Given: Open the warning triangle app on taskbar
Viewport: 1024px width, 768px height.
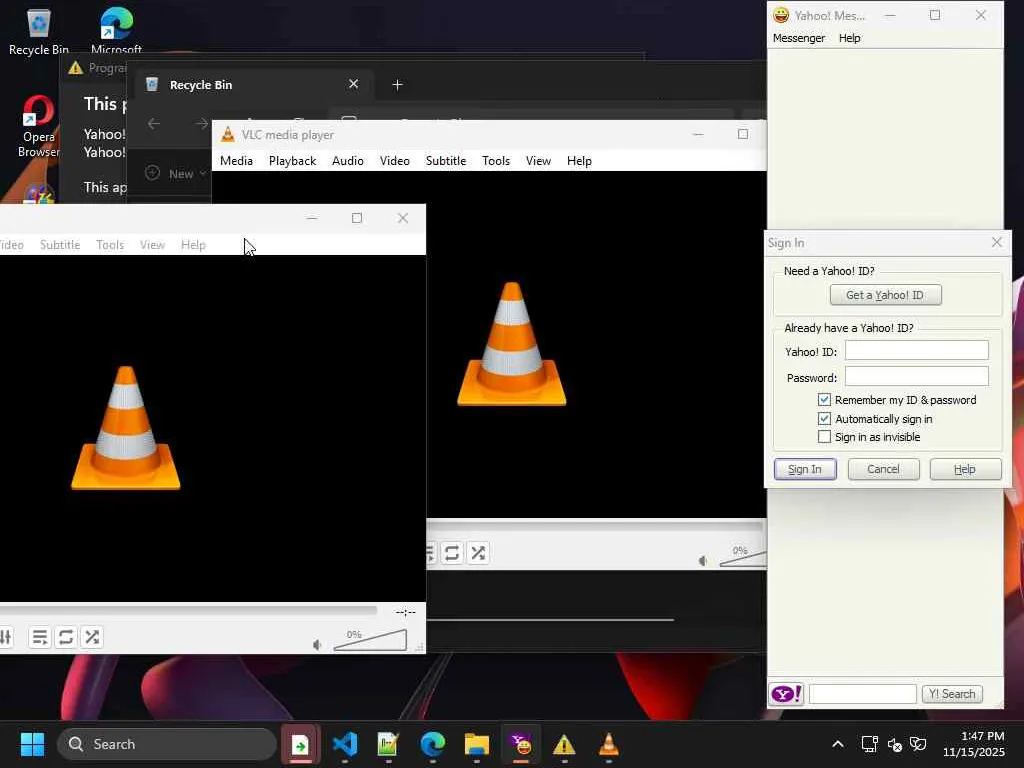Looking at the screenshot, I should click(564, 744).
